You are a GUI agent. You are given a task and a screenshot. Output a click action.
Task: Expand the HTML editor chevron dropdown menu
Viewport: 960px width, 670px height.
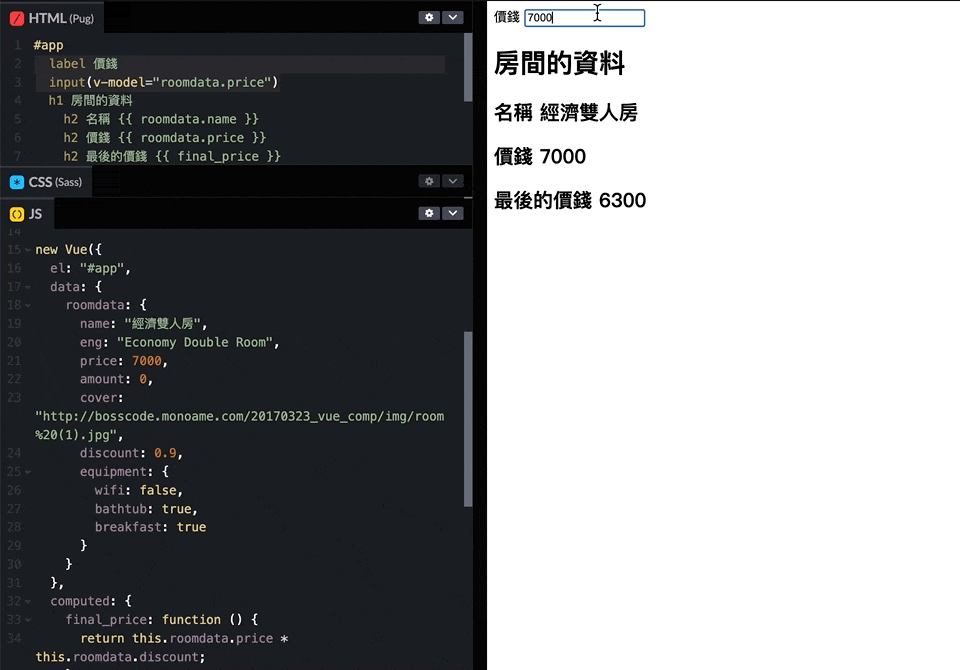(x=452, y=17)
